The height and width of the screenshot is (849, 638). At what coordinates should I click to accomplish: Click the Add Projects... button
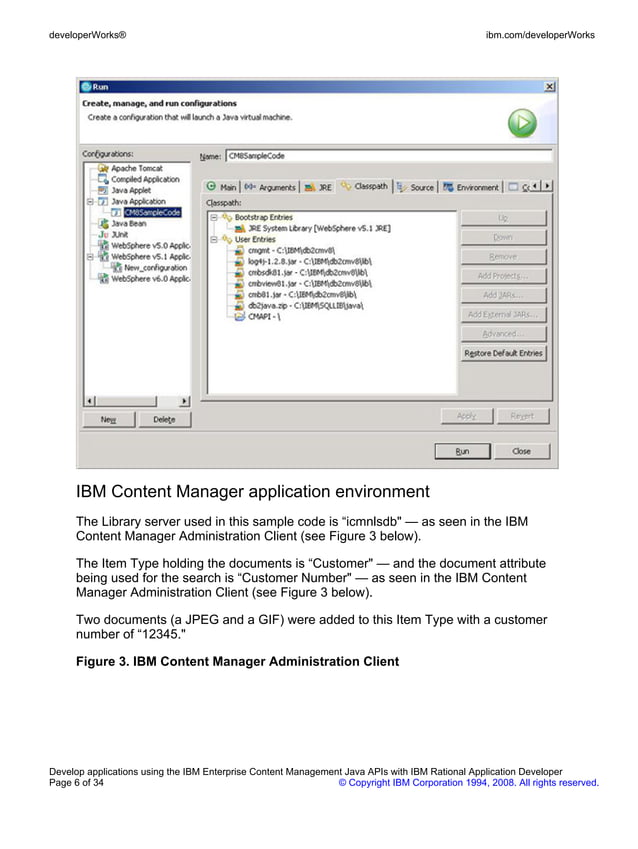pos(504,276)
